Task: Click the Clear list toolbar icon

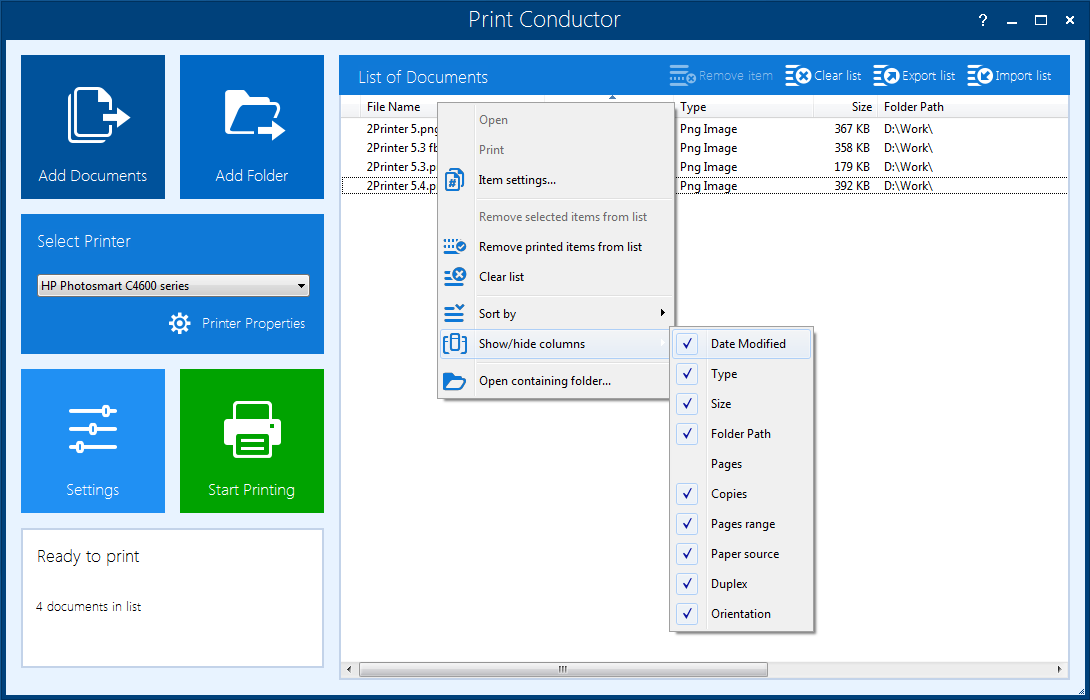Action: coord(798,76)
